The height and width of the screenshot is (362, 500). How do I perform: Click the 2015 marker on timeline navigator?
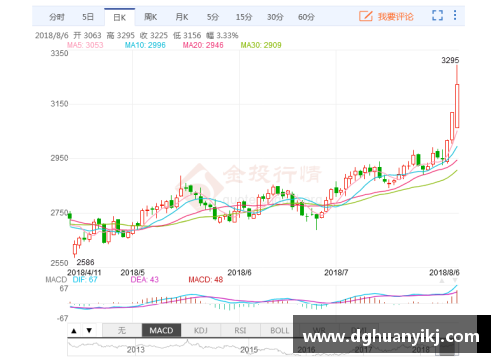point(249,350)
